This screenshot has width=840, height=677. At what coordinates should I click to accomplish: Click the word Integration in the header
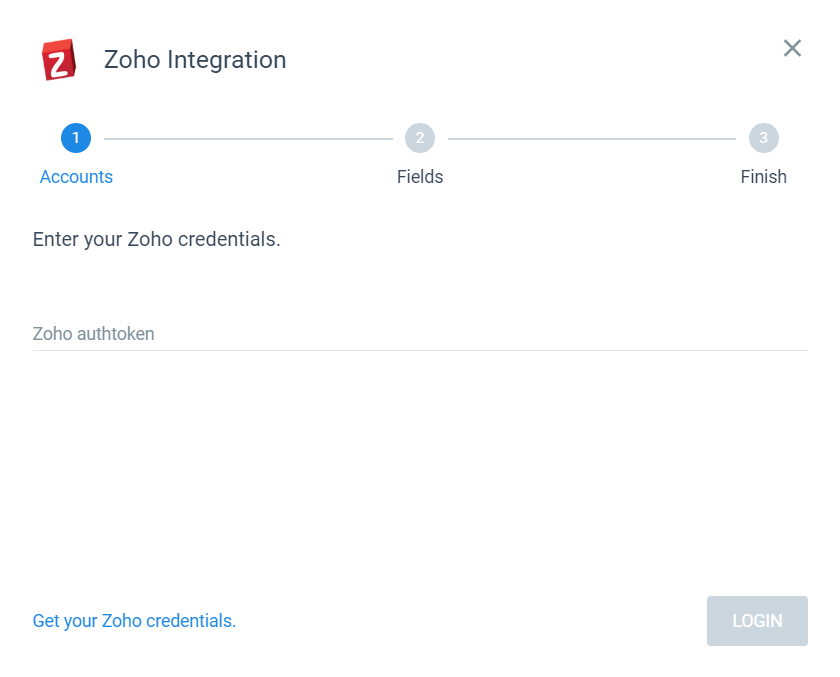point(227,60)
